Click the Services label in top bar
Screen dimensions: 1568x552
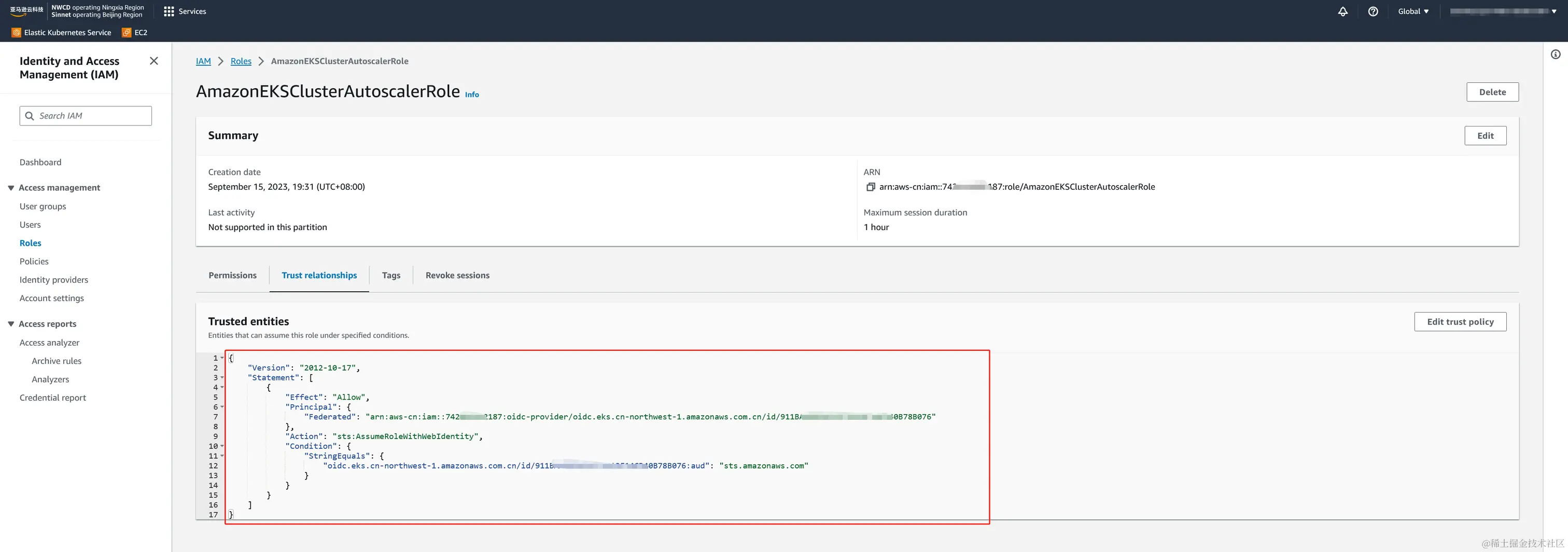click(192, 11)
